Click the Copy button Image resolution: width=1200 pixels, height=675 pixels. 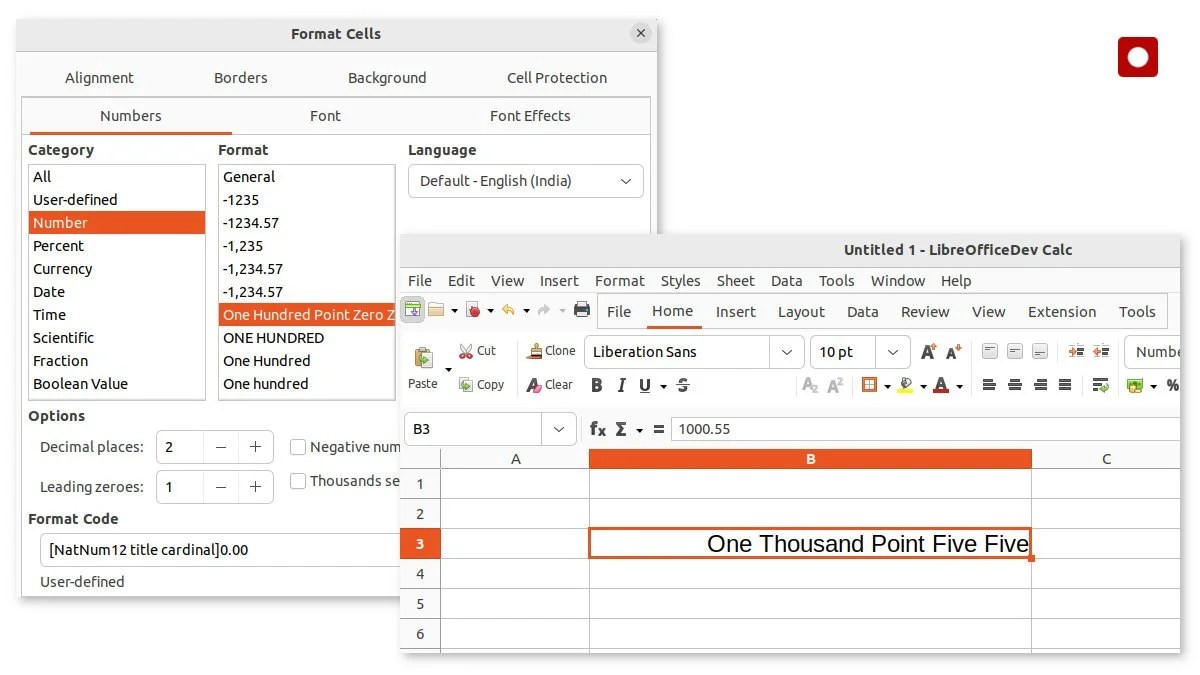(x=483, y=384)
